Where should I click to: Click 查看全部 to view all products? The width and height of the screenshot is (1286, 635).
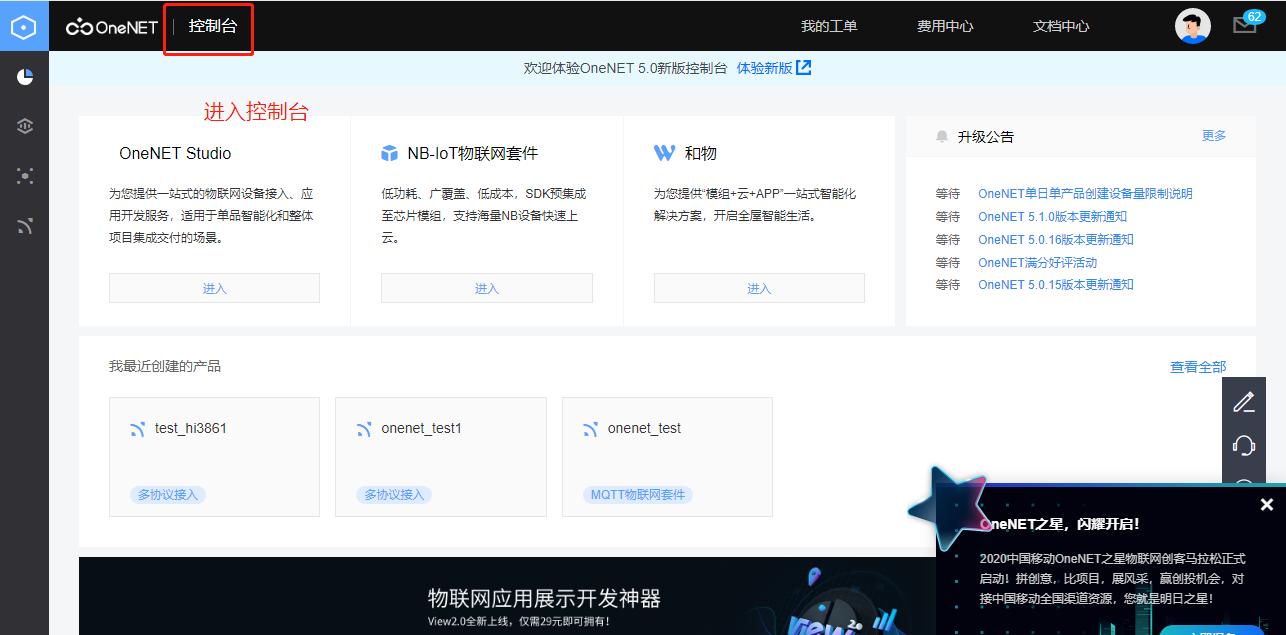[x=1197, y=366]
